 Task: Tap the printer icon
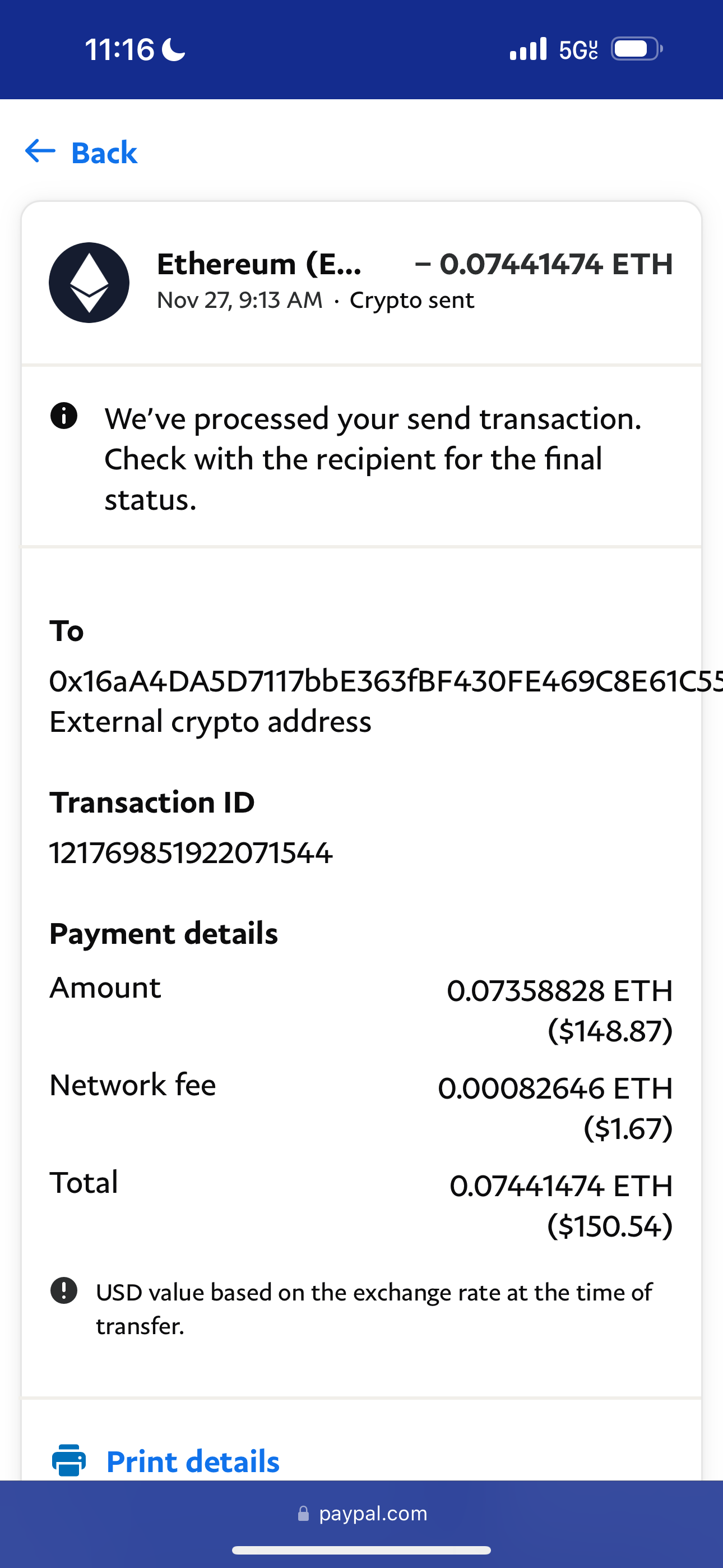click(69, 1460)
